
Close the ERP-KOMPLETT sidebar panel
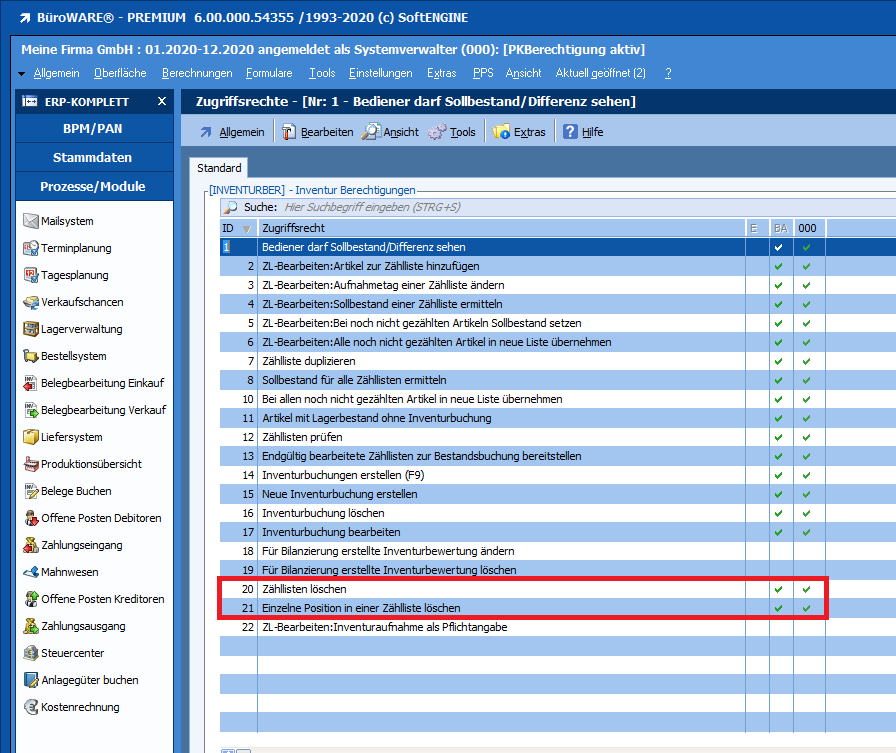point(162,101)
